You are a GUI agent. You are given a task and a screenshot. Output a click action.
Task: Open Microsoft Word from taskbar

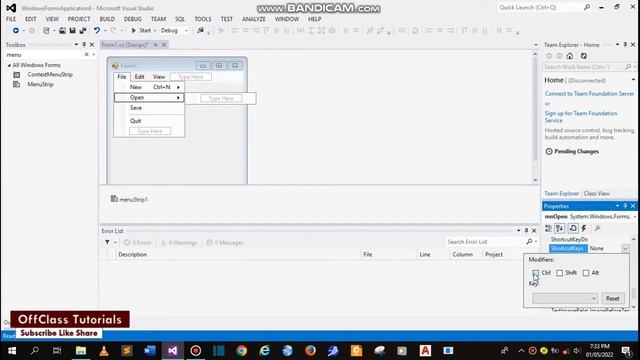[149, 351]
